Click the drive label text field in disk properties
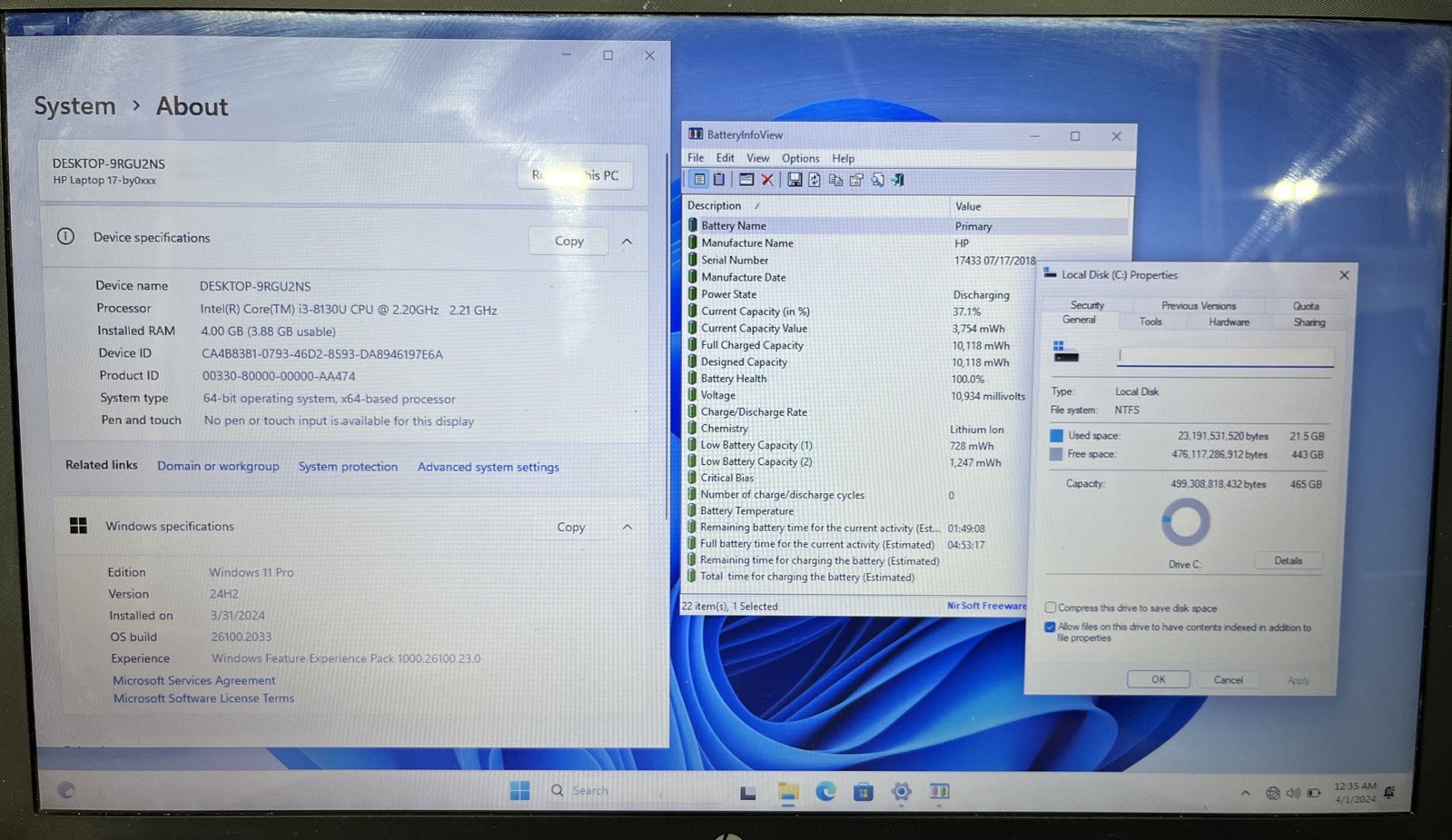The image size is (1452, 840). pos(1225,356)
